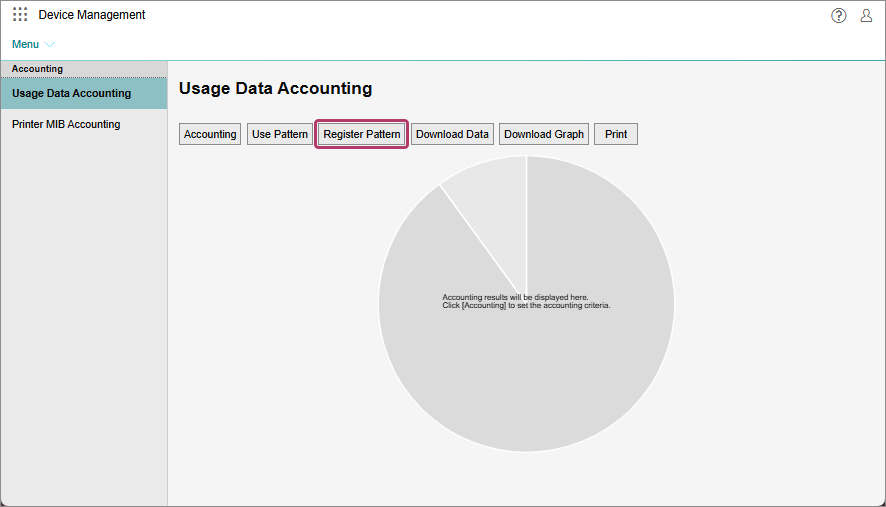Screen dimensions: 886x507
Task: Click the Device Management title
Action: click(92, 15)
